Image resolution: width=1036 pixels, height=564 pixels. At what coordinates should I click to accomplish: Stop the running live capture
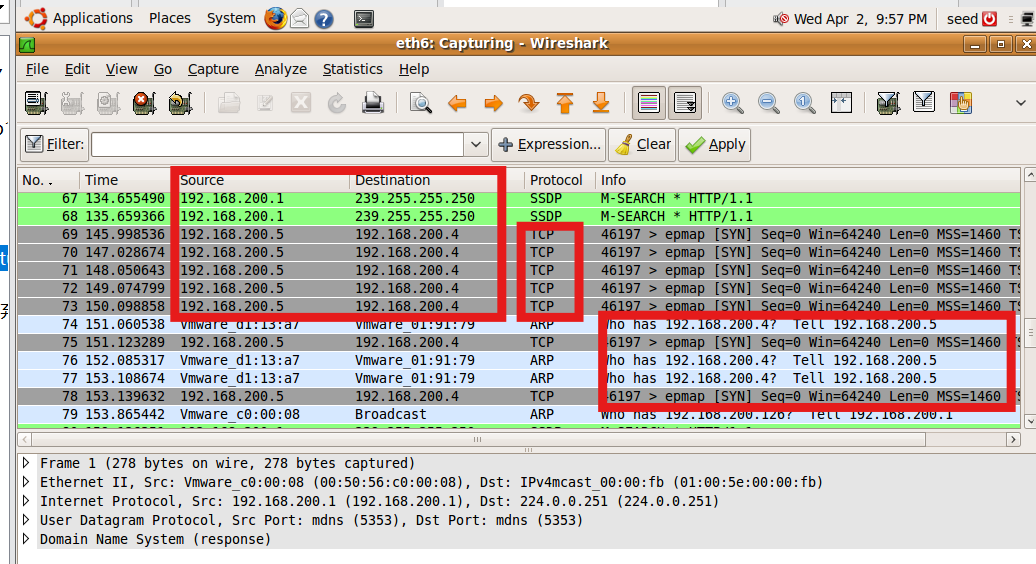click(143, 103)
